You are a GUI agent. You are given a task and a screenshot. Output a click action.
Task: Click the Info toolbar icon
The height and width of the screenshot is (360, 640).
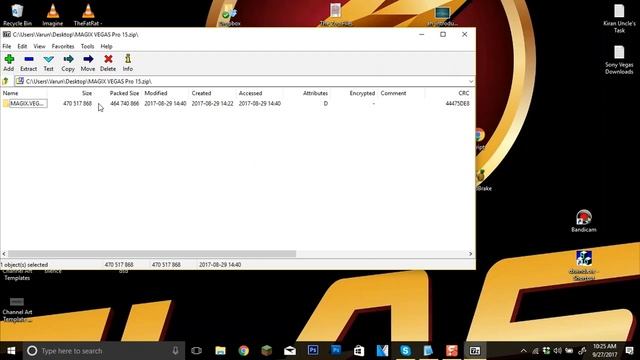coord(128,63)
